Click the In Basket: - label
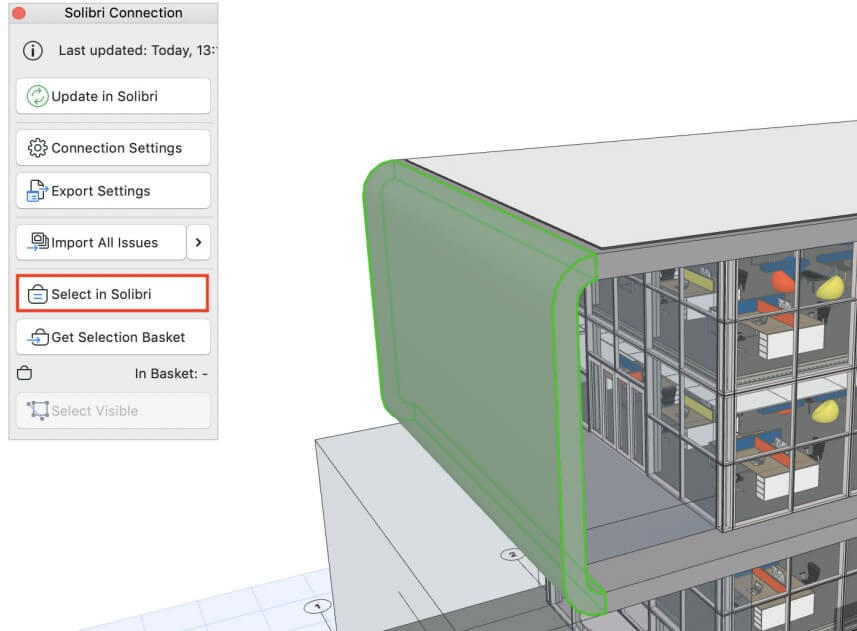The height and width of the screenshot is (631, 857). pyautogui.click(x=171, y=374)
